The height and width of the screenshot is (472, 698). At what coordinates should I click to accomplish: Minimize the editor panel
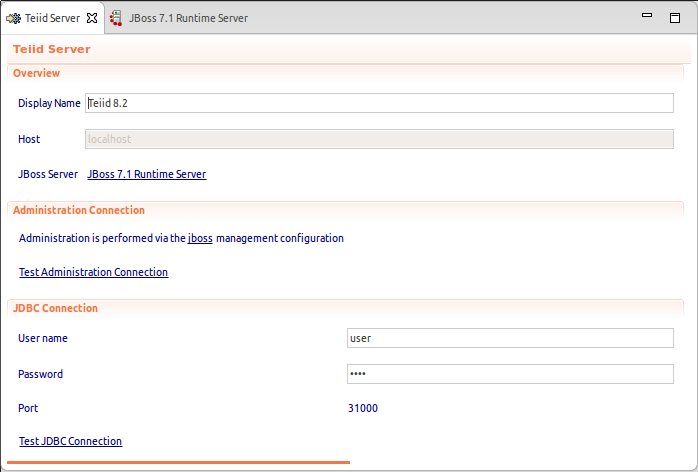[647, 17]
